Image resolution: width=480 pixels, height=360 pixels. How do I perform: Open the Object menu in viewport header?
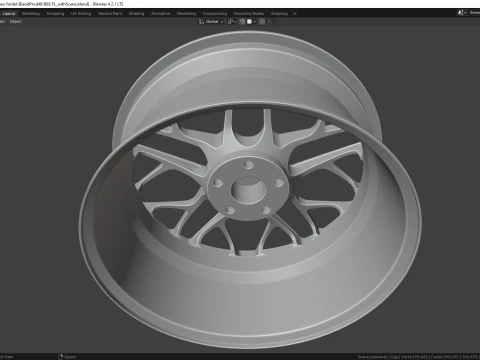[16, 22]
